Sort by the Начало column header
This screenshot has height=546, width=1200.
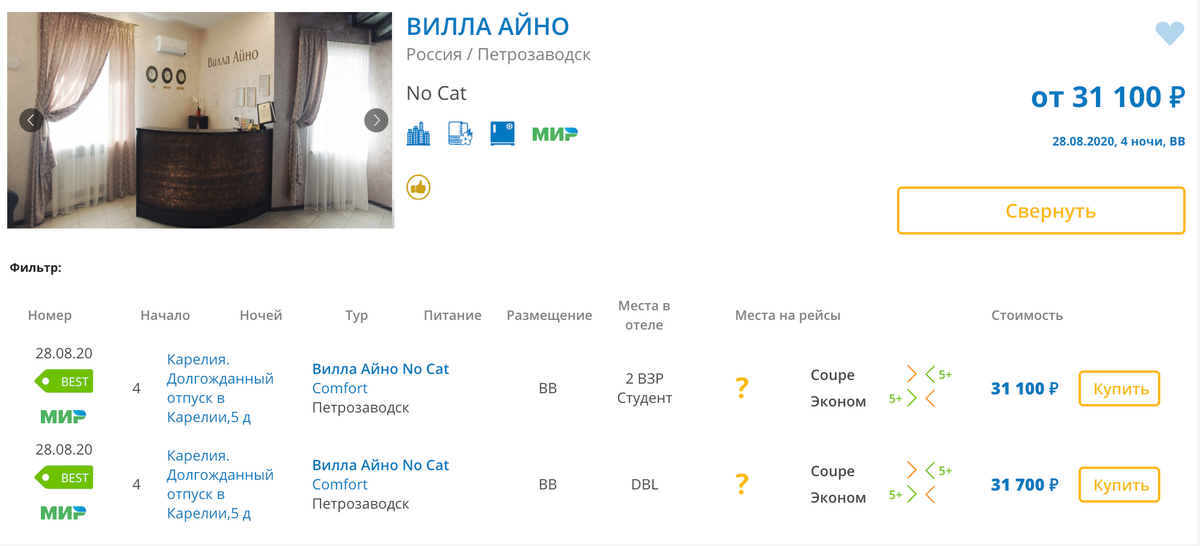[165, 315]
